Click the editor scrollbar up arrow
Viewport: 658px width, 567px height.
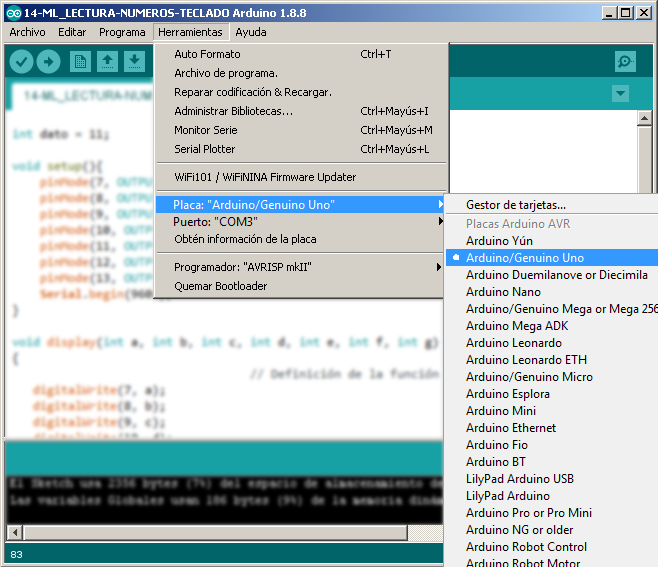pos(644,118)
